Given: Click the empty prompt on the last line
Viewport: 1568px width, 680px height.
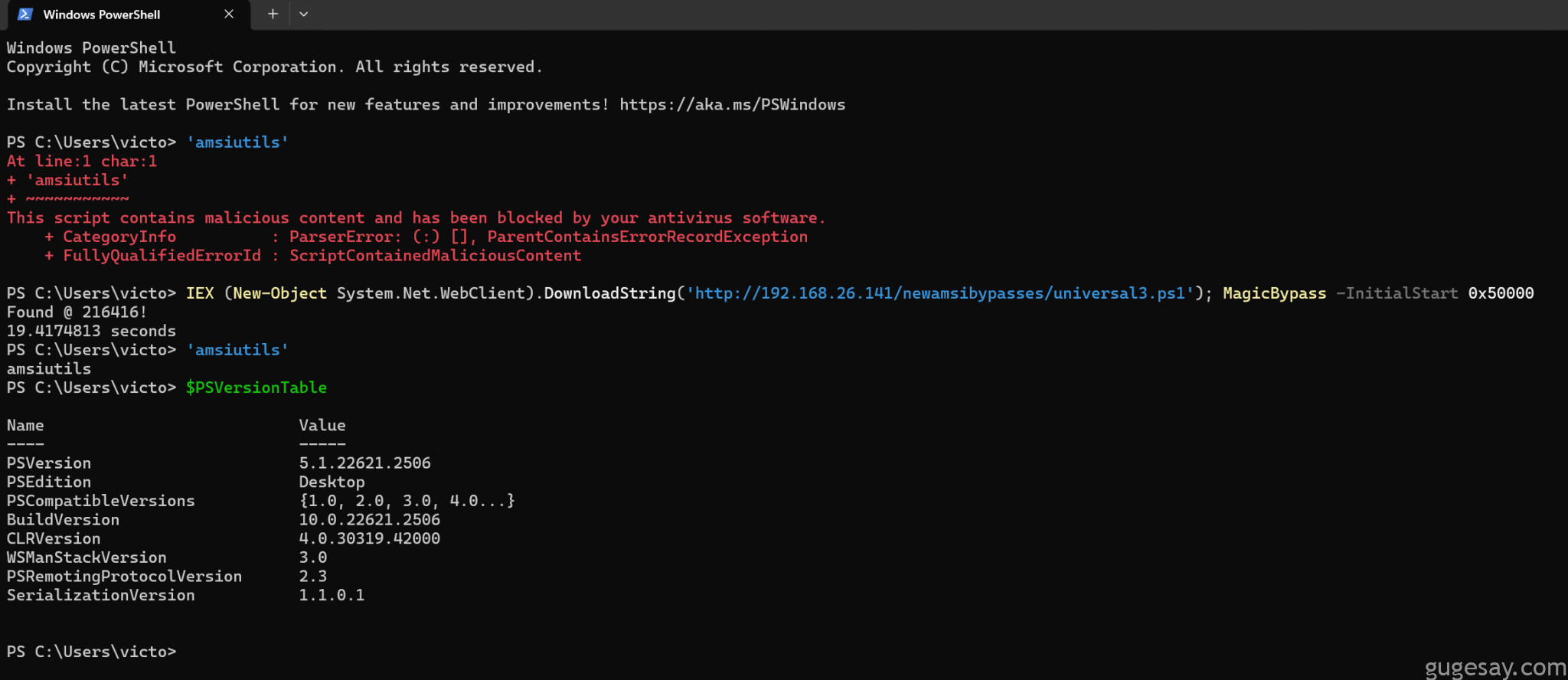Looking at the screenshot, I should (x=92, y=652).
